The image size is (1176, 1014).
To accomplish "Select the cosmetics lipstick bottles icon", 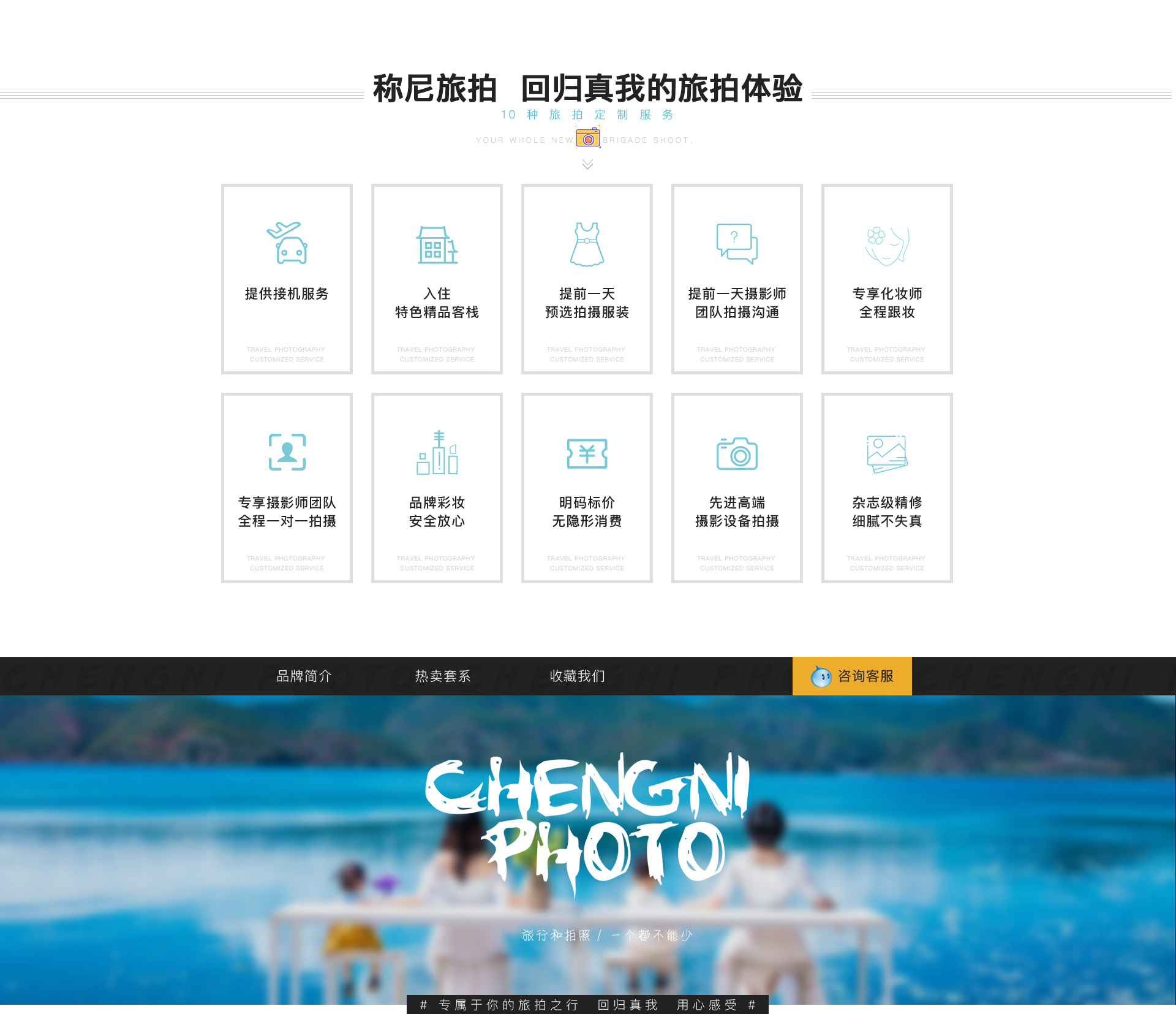I will [437, 452].
